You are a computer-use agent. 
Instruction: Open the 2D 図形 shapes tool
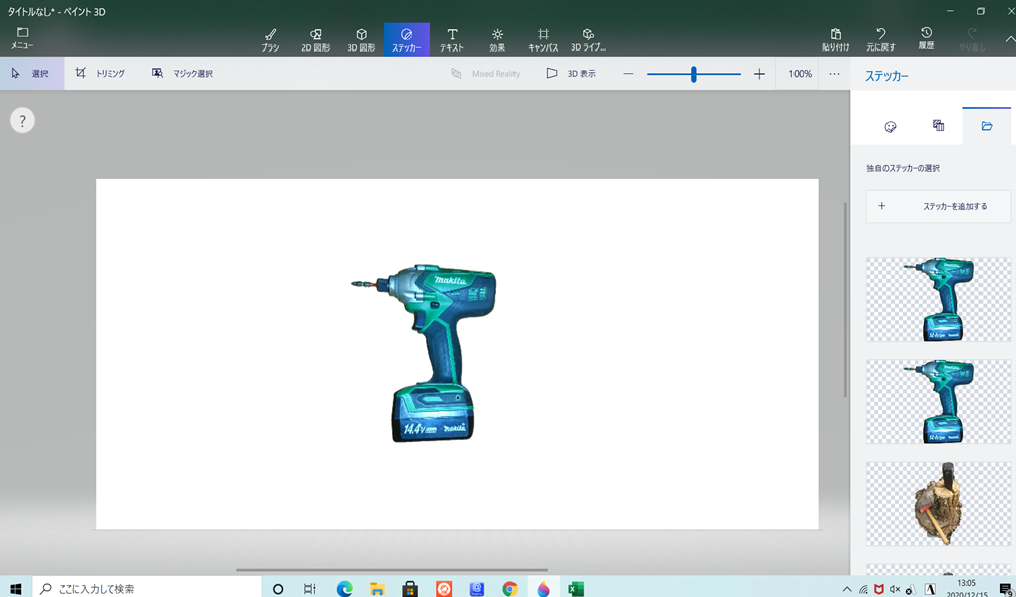click(x=316, y=40)
